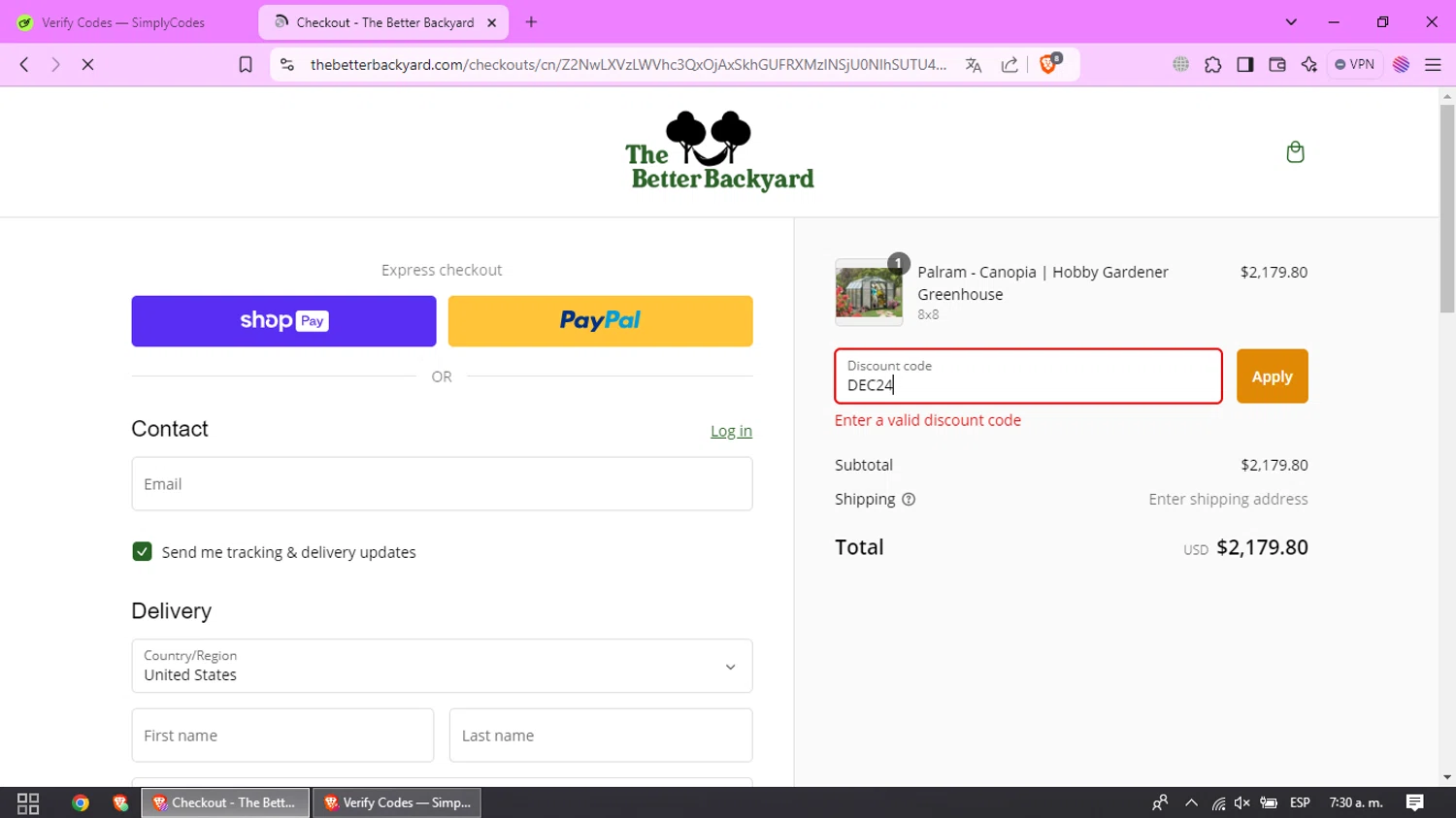Apply the discount code

point(1272,376)
